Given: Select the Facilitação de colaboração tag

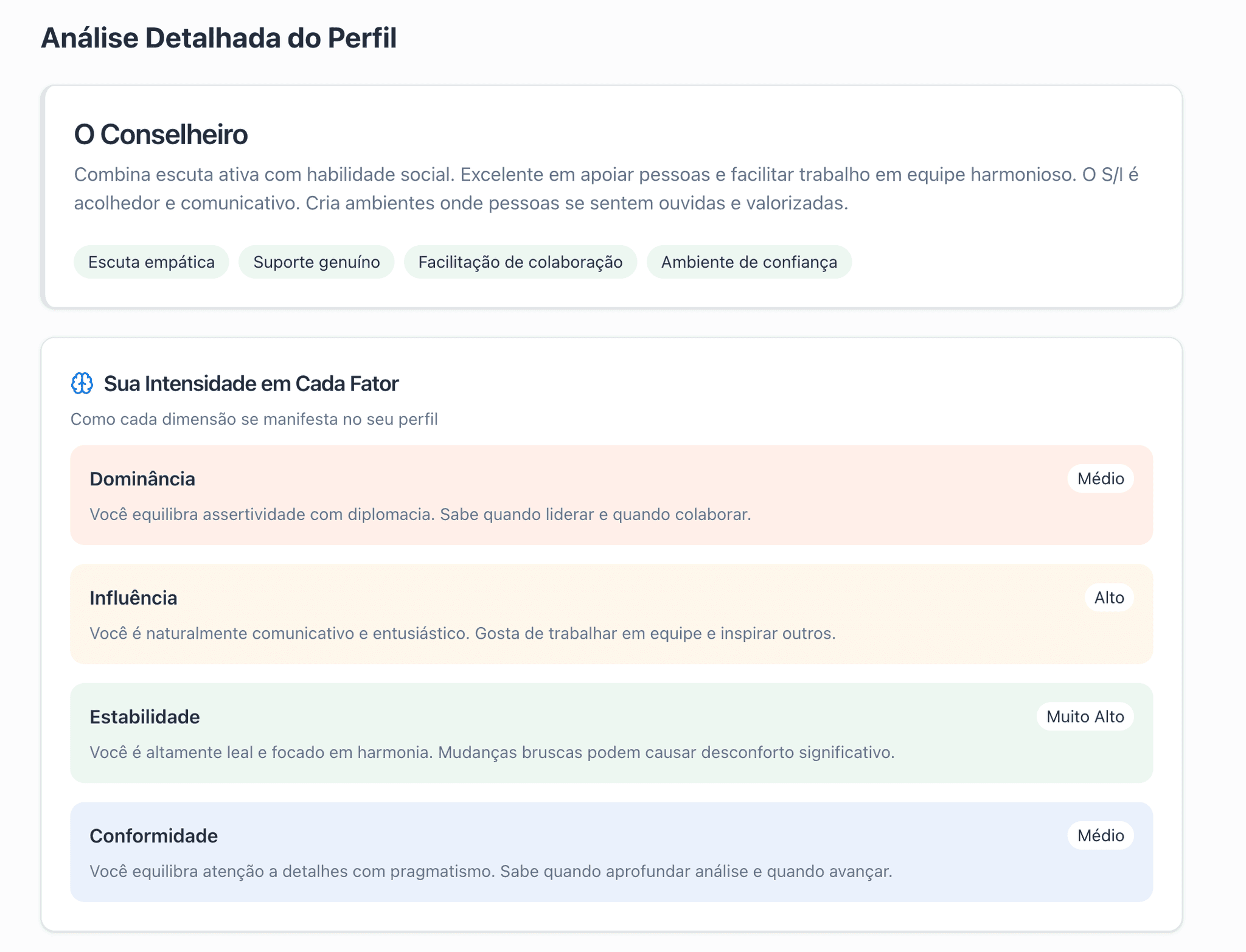Looking at the screenshot, I should pos(520,262).
